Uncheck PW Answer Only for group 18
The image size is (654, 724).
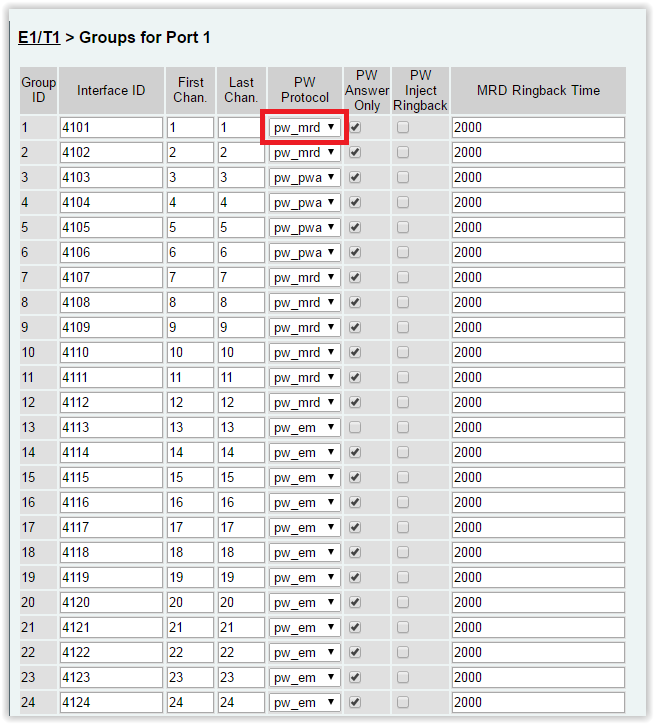pos(355,552)
